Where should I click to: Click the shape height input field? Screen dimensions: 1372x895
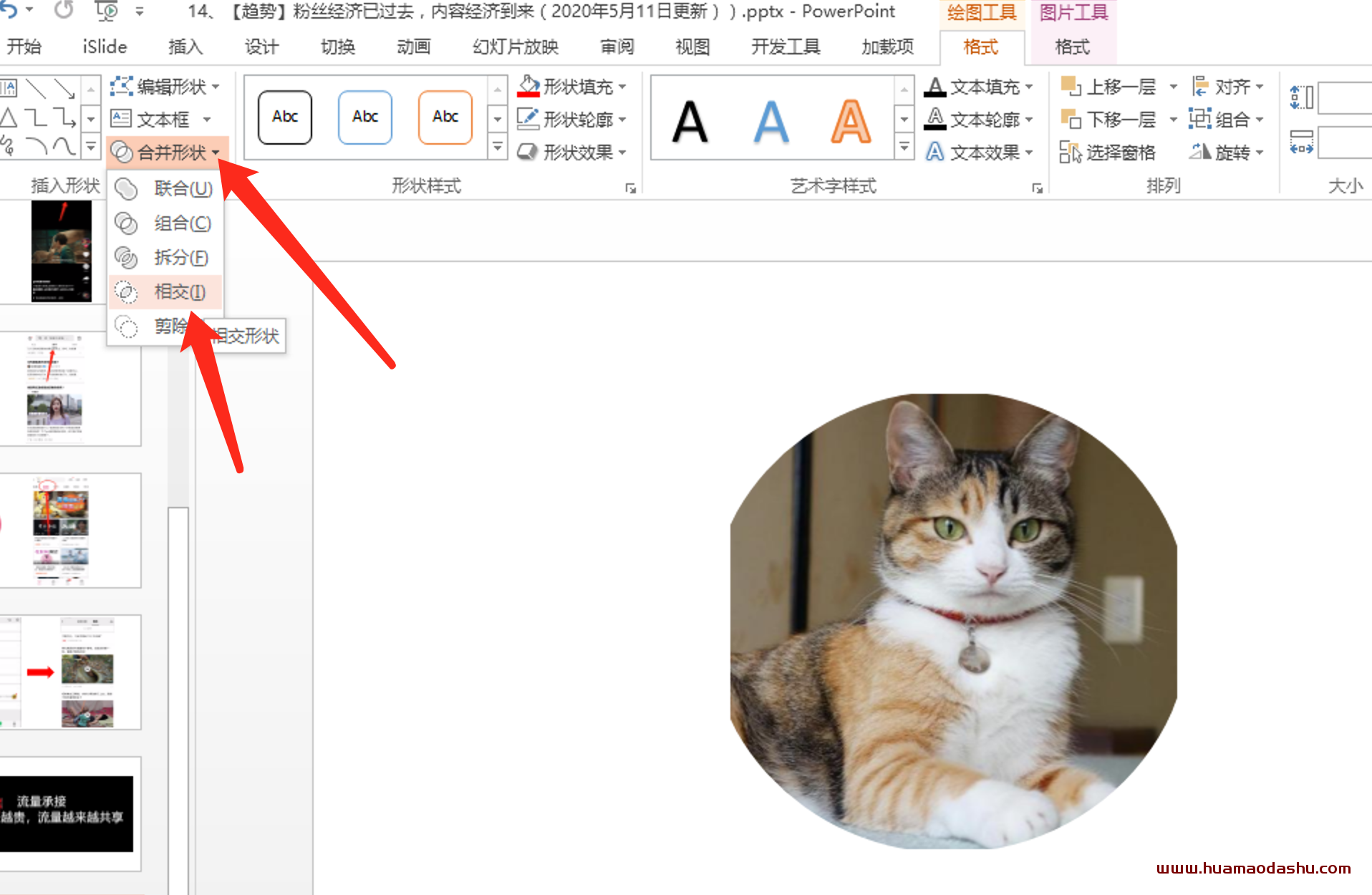pyautogui.click(x=1345, y=97)
